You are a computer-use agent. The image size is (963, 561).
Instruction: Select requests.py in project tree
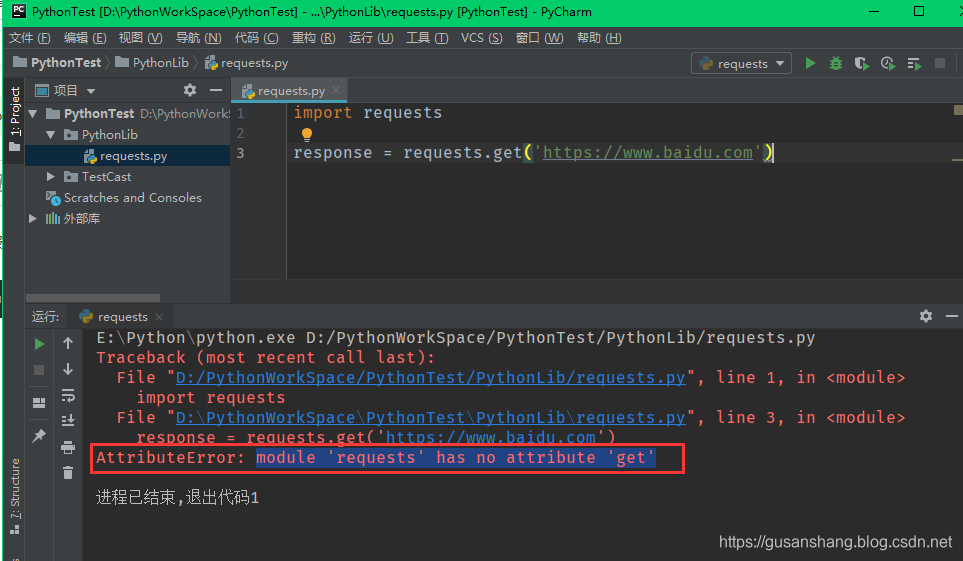click(128, 155)
